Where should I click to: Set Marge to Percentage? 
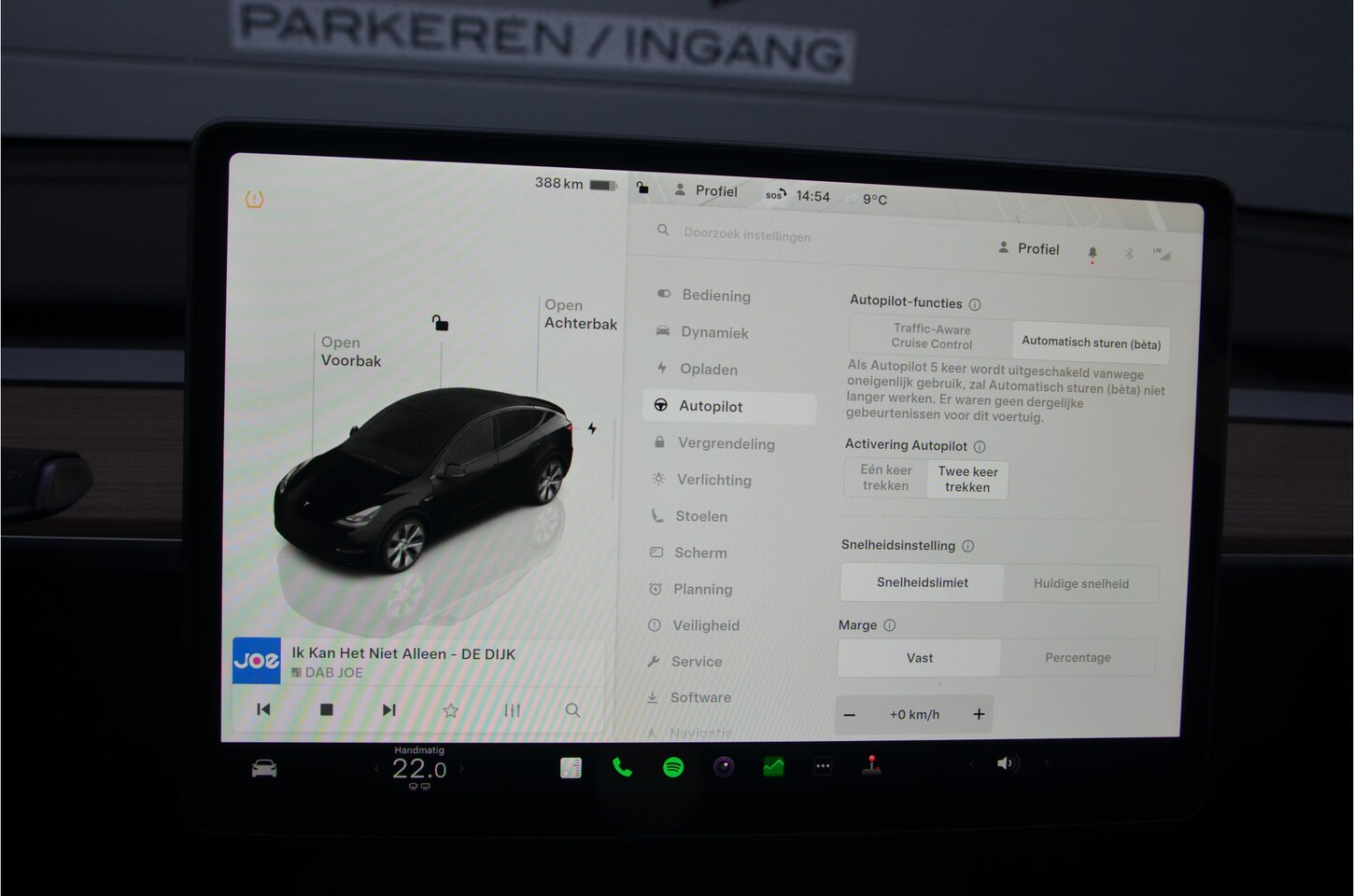pyautogui.click(x=1078, y=657)
